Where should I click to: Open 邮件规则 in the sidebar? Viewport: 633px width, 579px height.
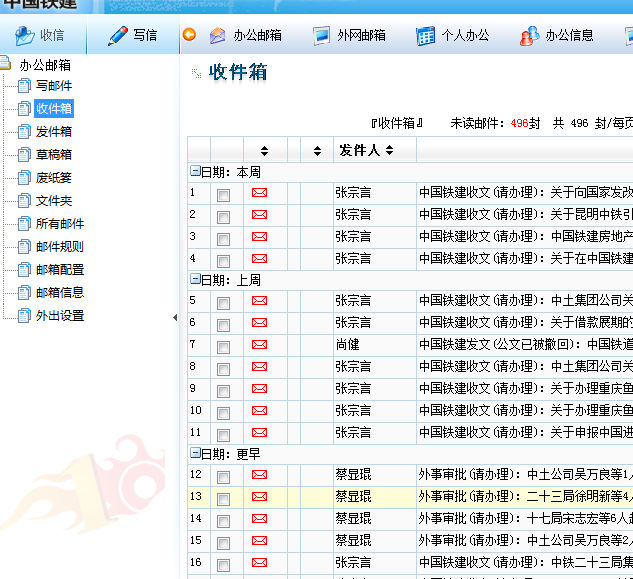tap(60, 247)
